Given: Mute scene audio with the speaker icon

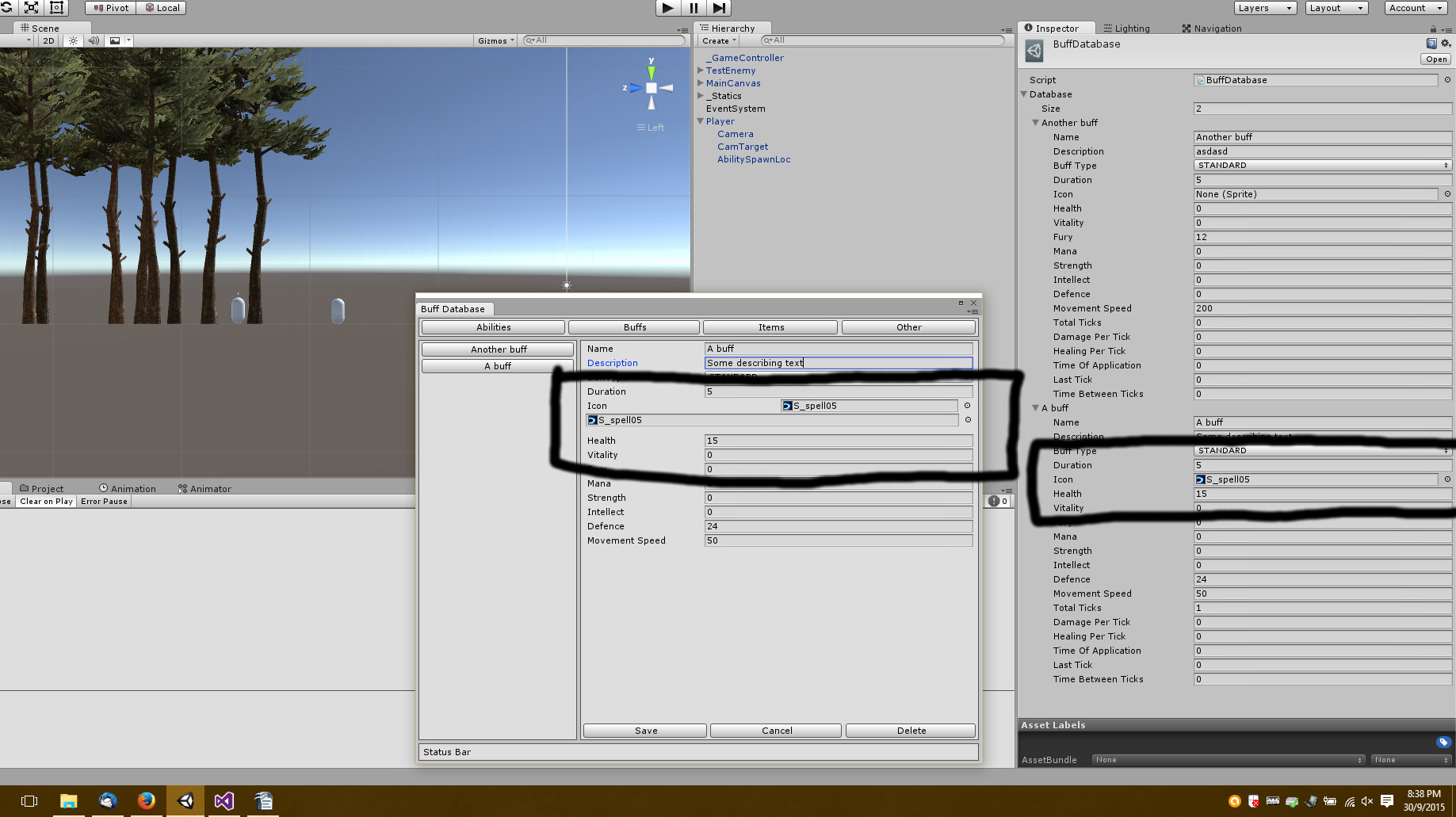Looking at the screenshot, I should (x=94, y=40).
